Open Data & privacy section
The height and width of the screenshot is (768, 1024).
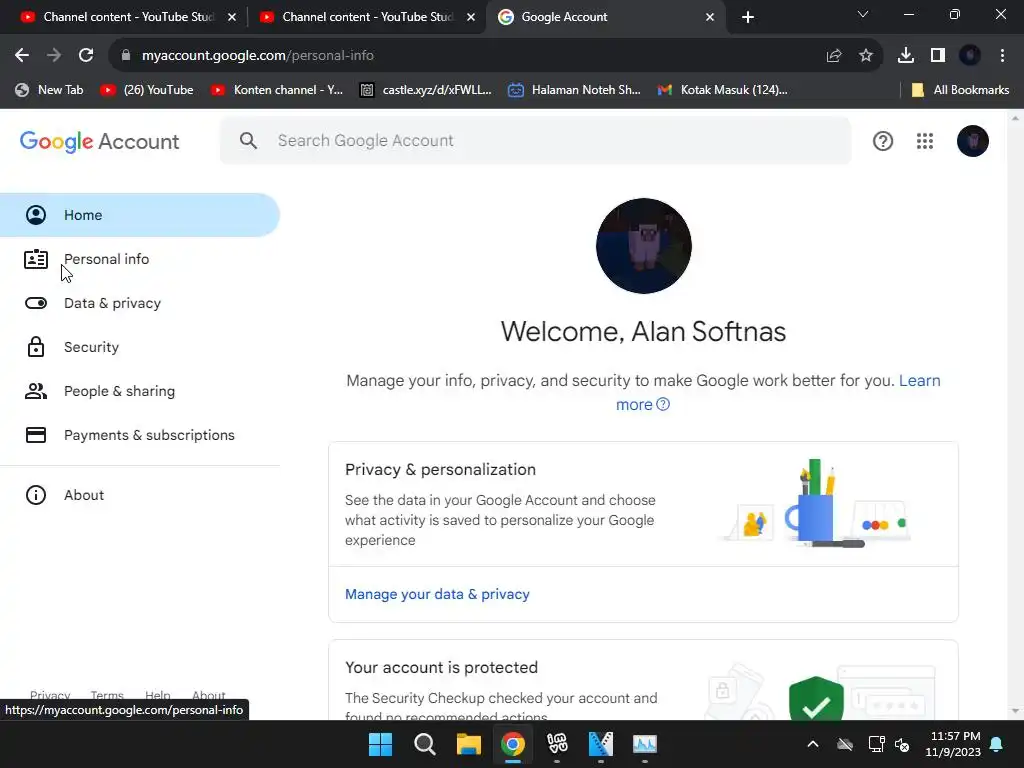pos(140,303)
